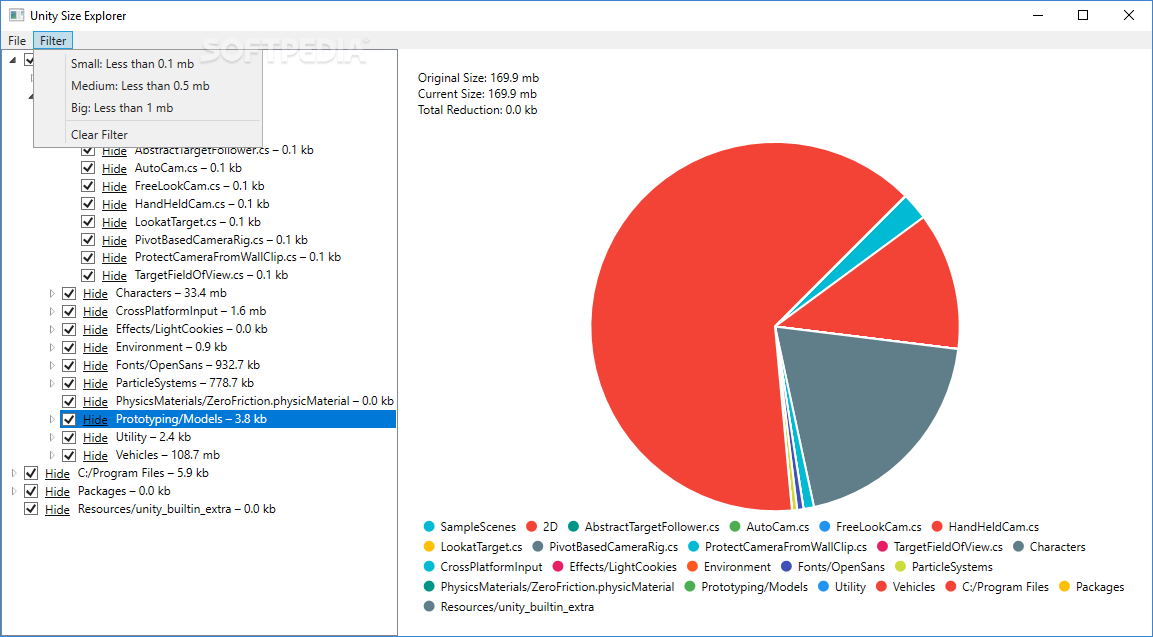The image size is (1153, 637).
Task: Uncheck the Prototyping/Models checkbox
Action: click(x=69, y=419)
